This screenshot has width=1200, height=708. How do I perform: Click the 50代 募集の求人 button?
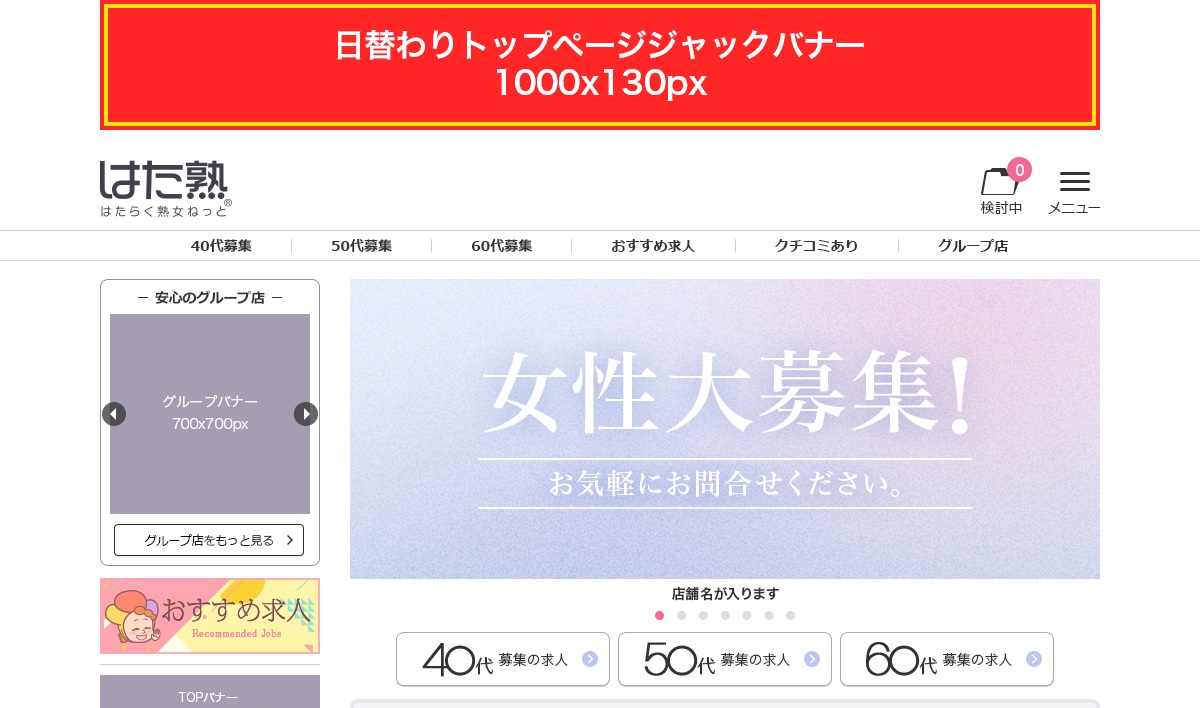click(725, 659)
